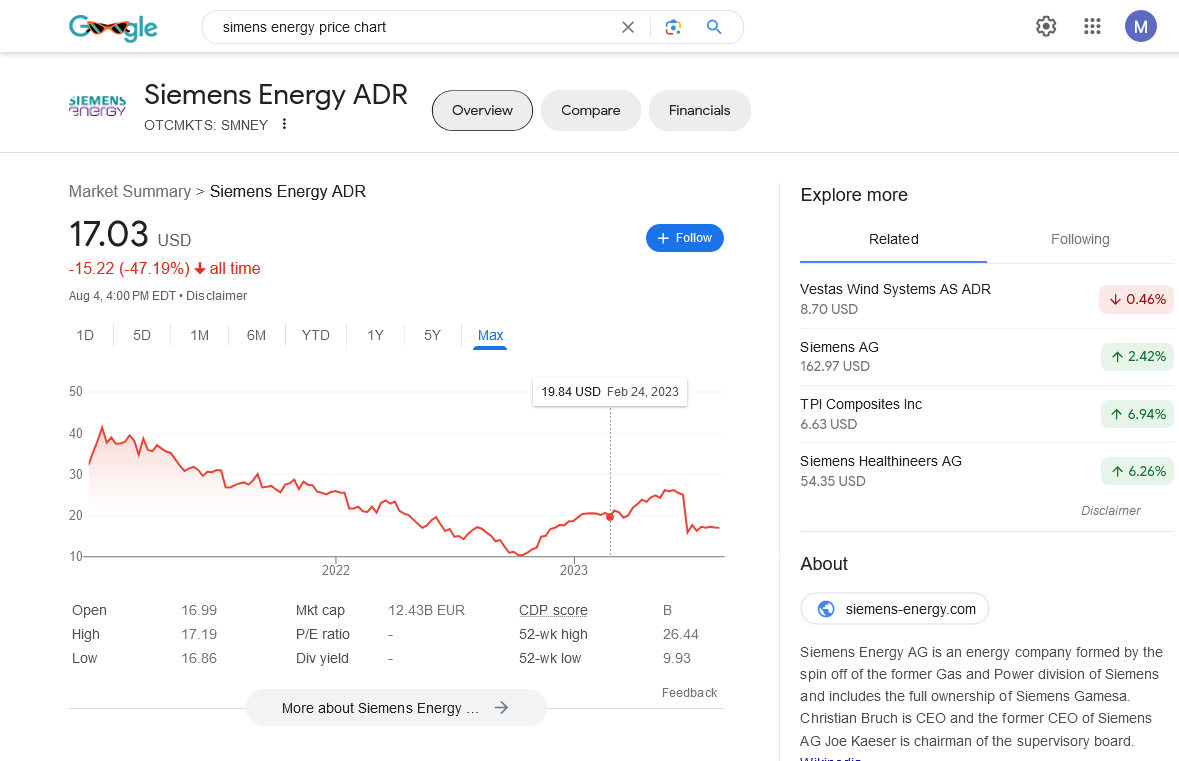Click More about Siemens Energy button

(x=396, y=708)
